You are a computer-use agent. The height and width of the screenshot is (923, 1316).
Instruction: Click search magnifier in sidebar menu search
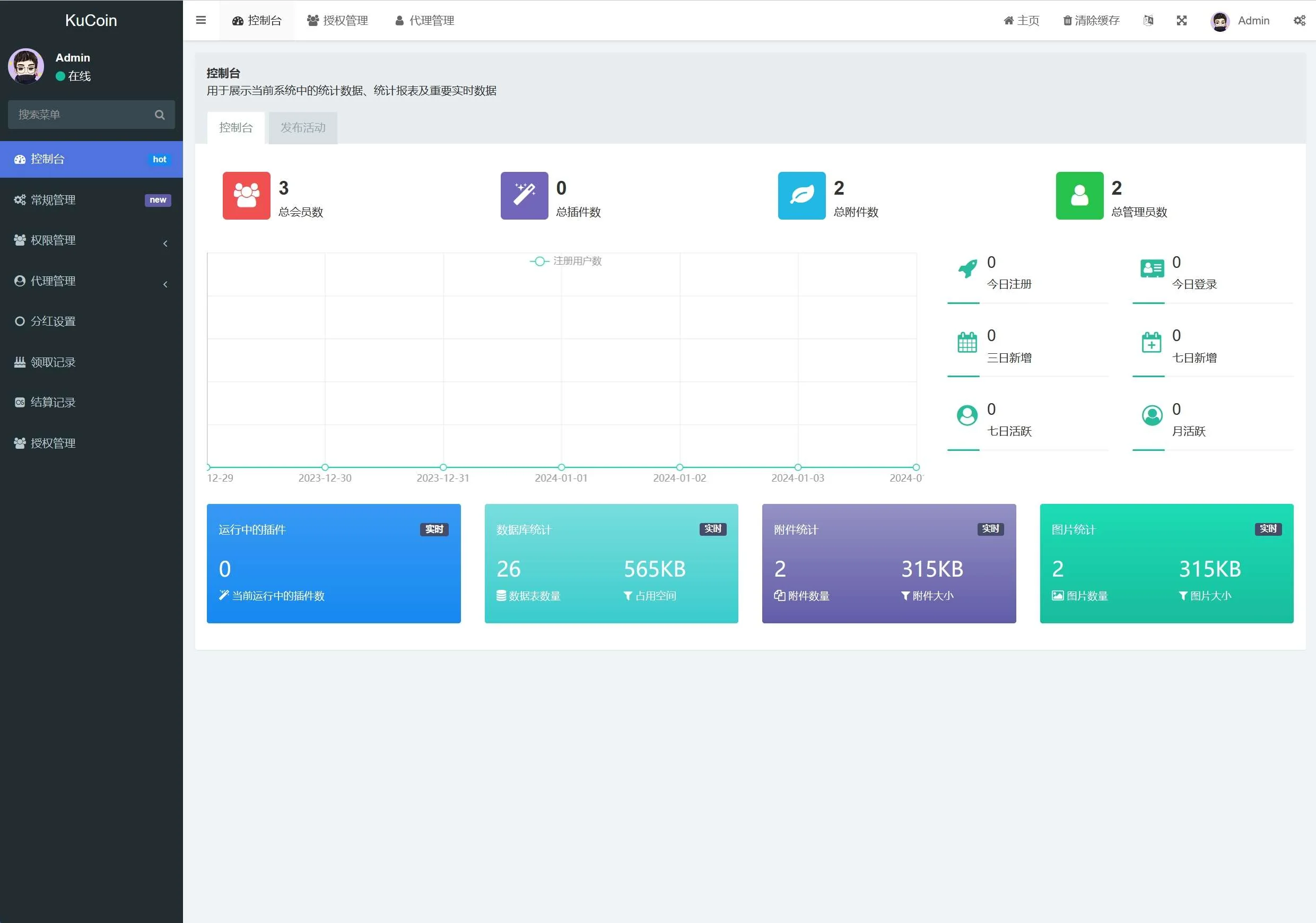coord(159,115)
